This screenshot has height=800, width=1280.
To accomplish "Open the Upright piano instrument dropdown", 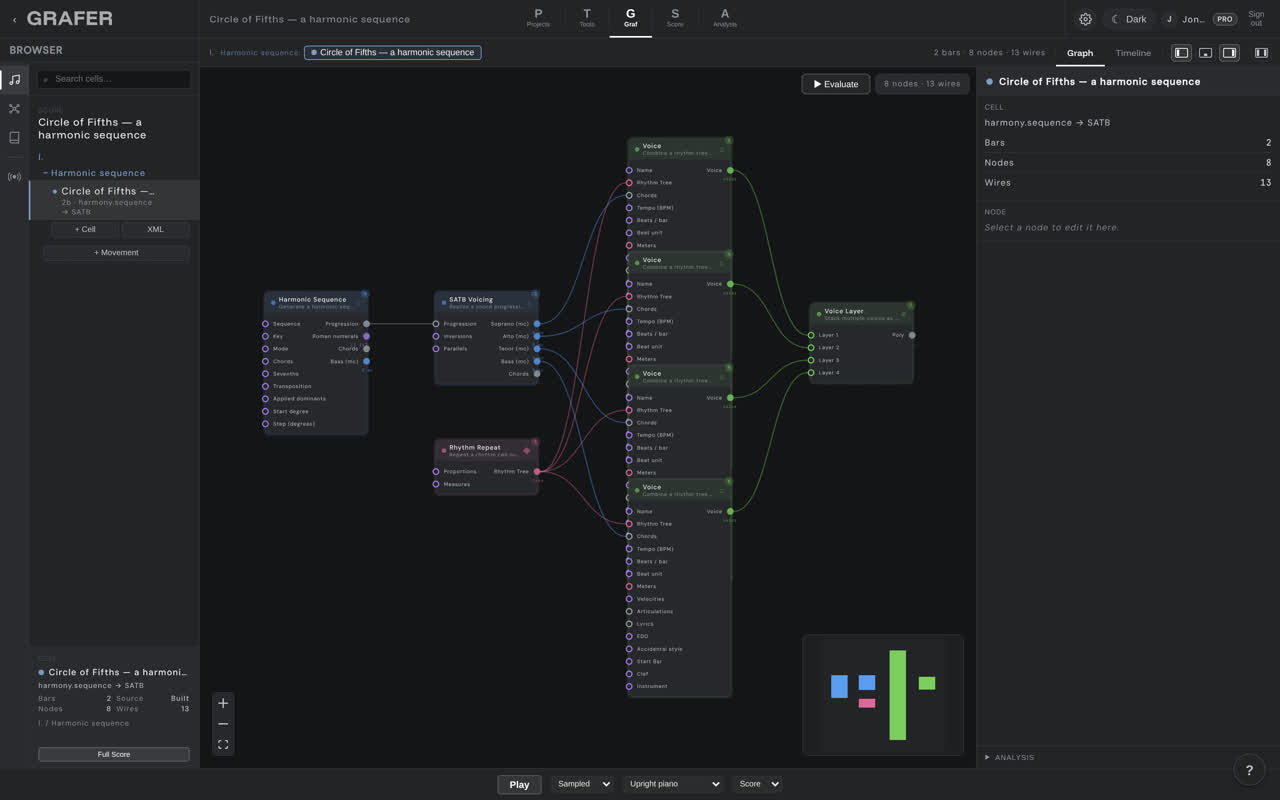I will coord(674,784).
